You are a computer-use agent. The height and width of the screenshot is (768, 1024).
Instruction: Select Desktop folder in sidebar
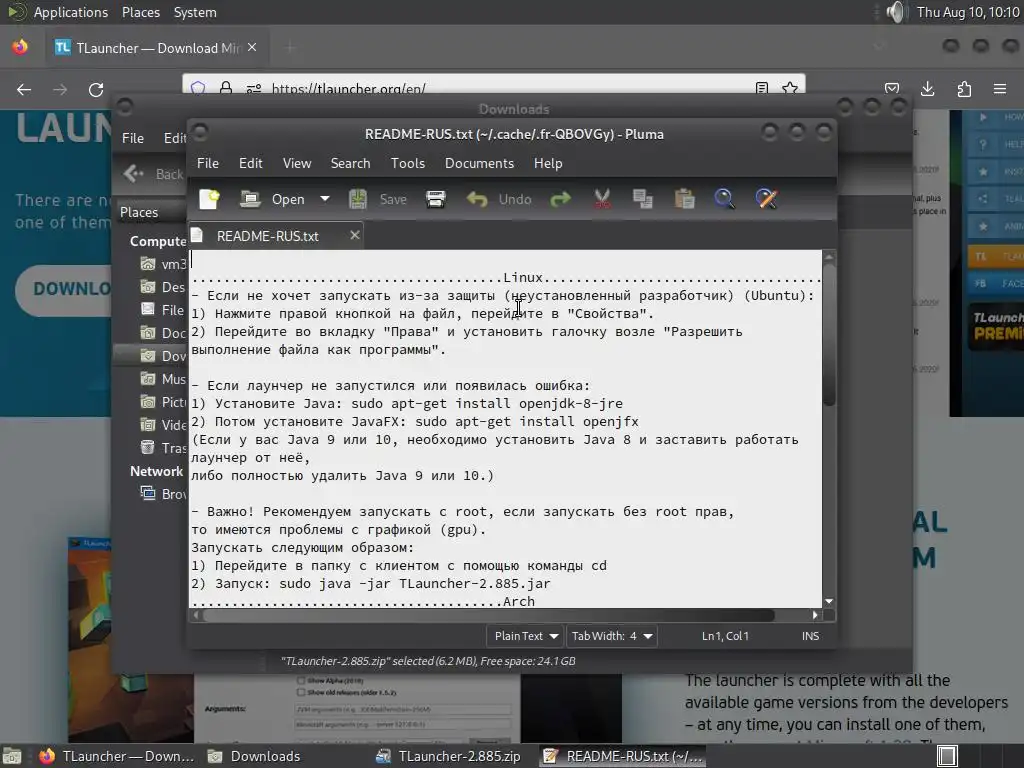(164, 287)
